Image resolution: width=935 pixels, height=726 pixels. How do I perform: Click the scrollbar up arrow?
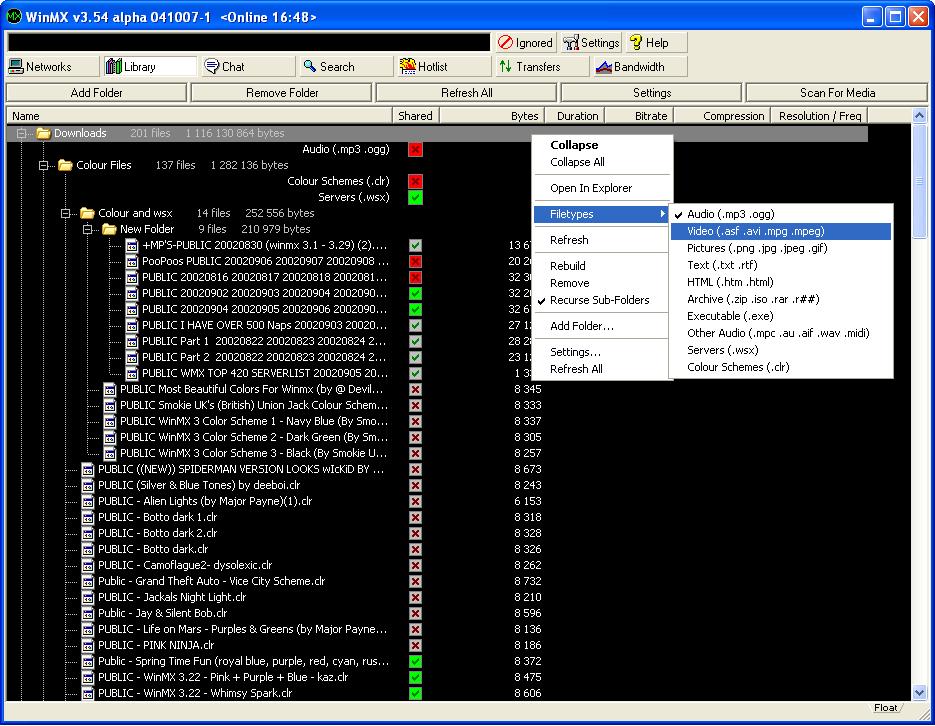pos(919,115)
